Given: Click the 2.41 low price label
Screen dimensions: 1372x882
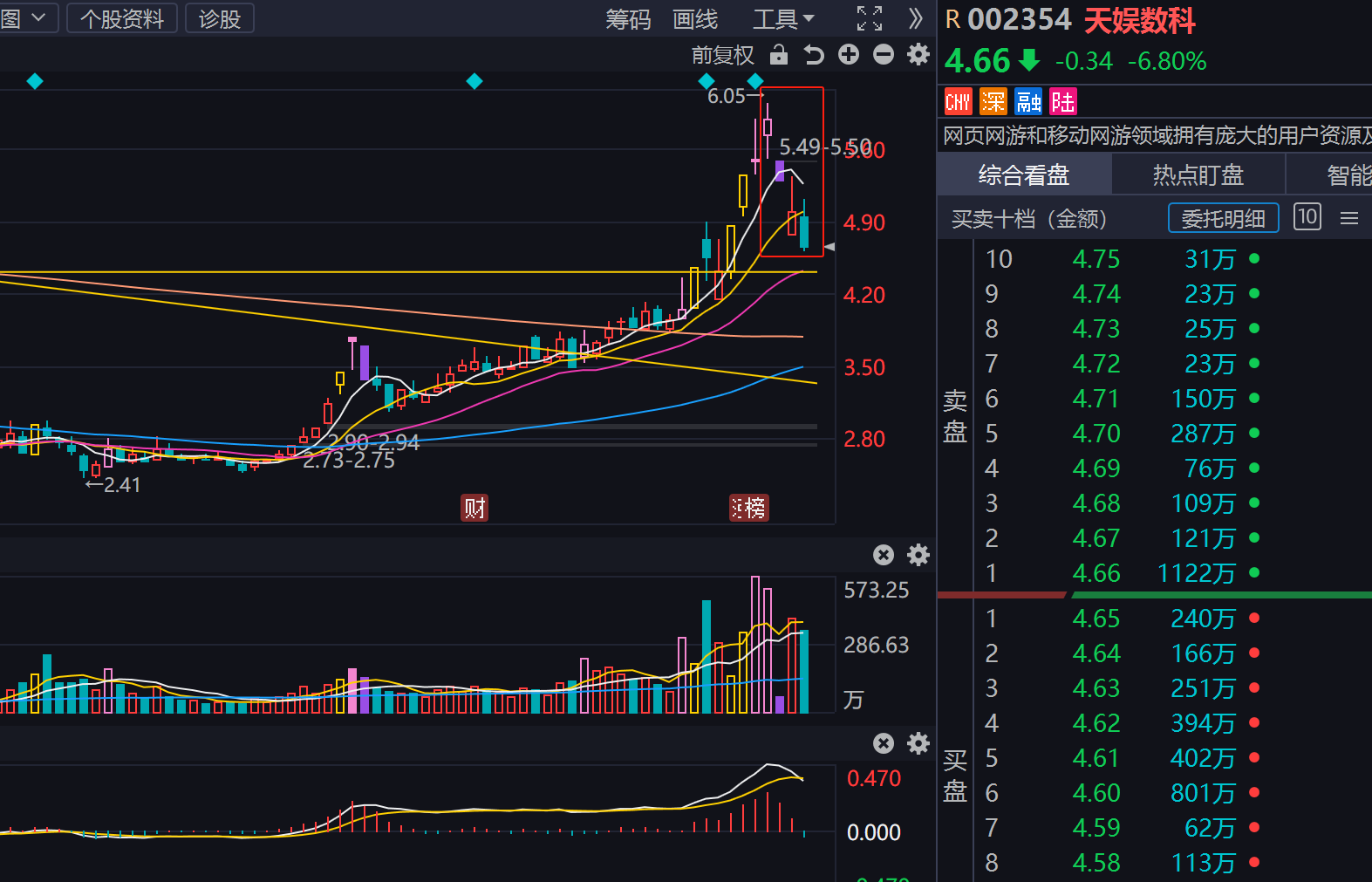Looking at the screenshot, I should click(x=122, y=485).
